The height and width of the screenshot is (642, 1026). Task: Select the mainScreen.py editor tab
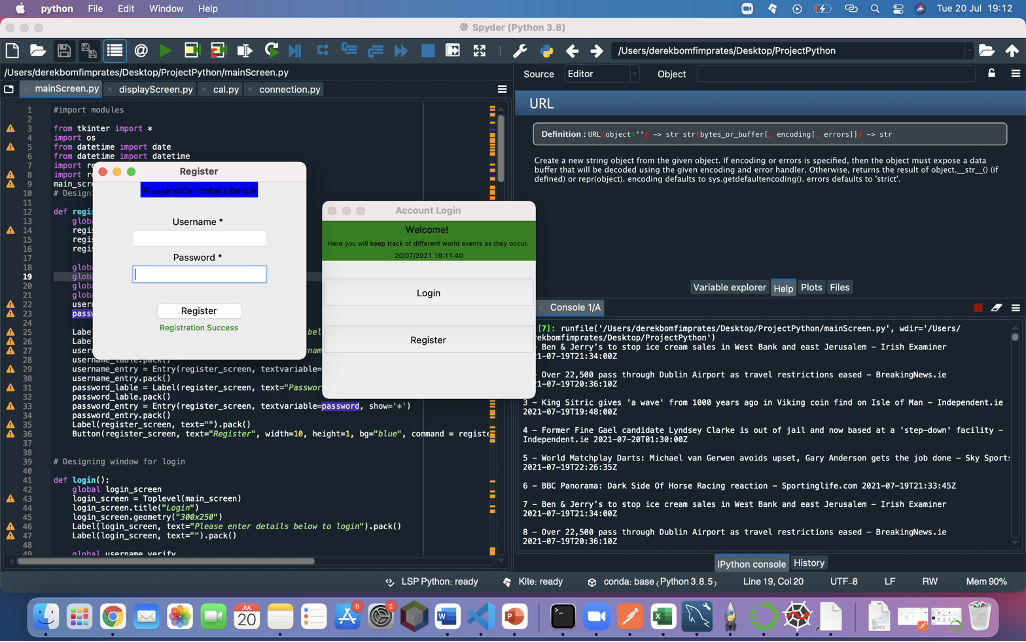click(x=66, y=89)
